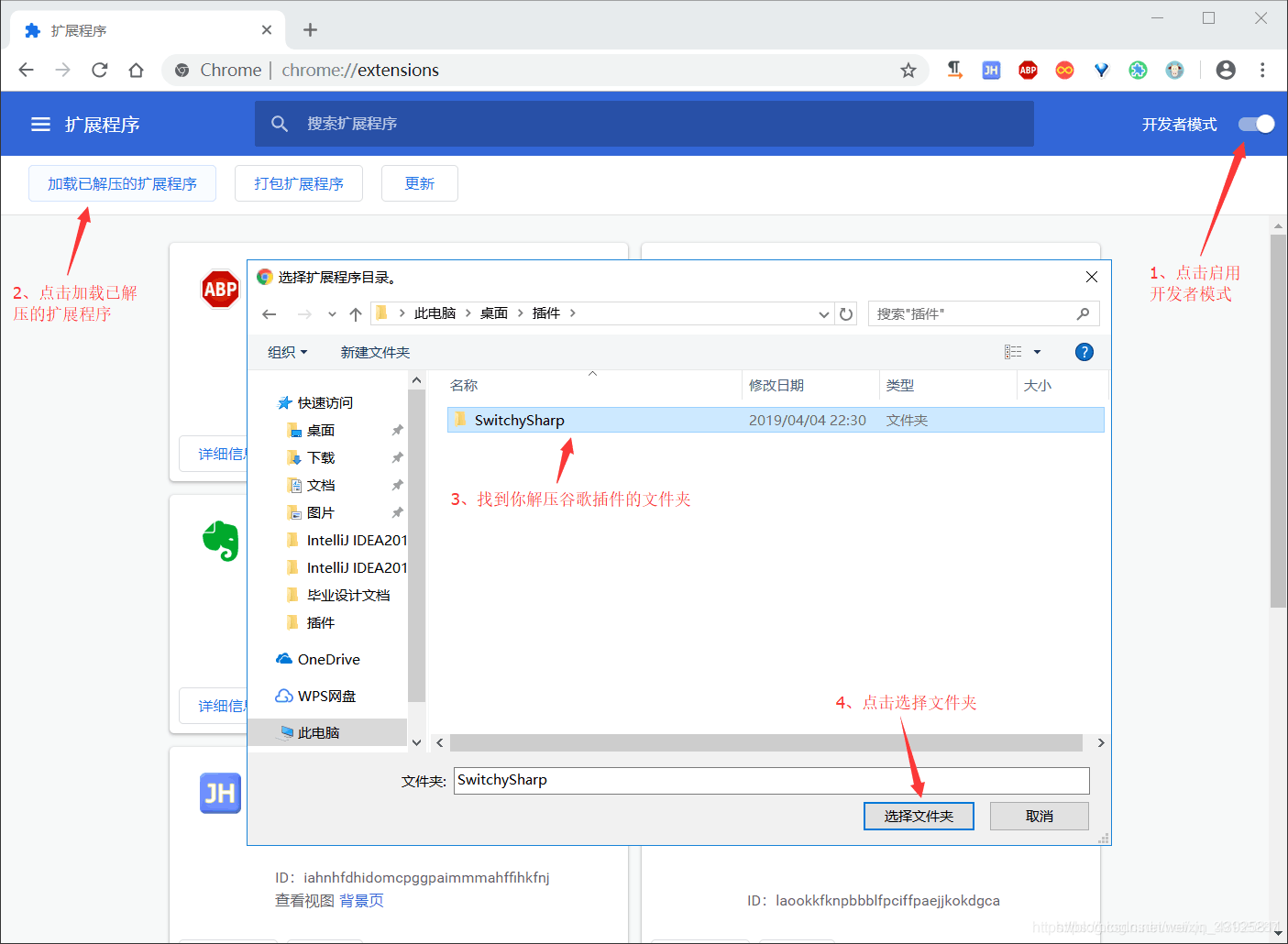This screenshot has height=944, width=1288.
Task: Open 下载 in the quick access list
Action: pyautogui.click(x=321, y=457)
